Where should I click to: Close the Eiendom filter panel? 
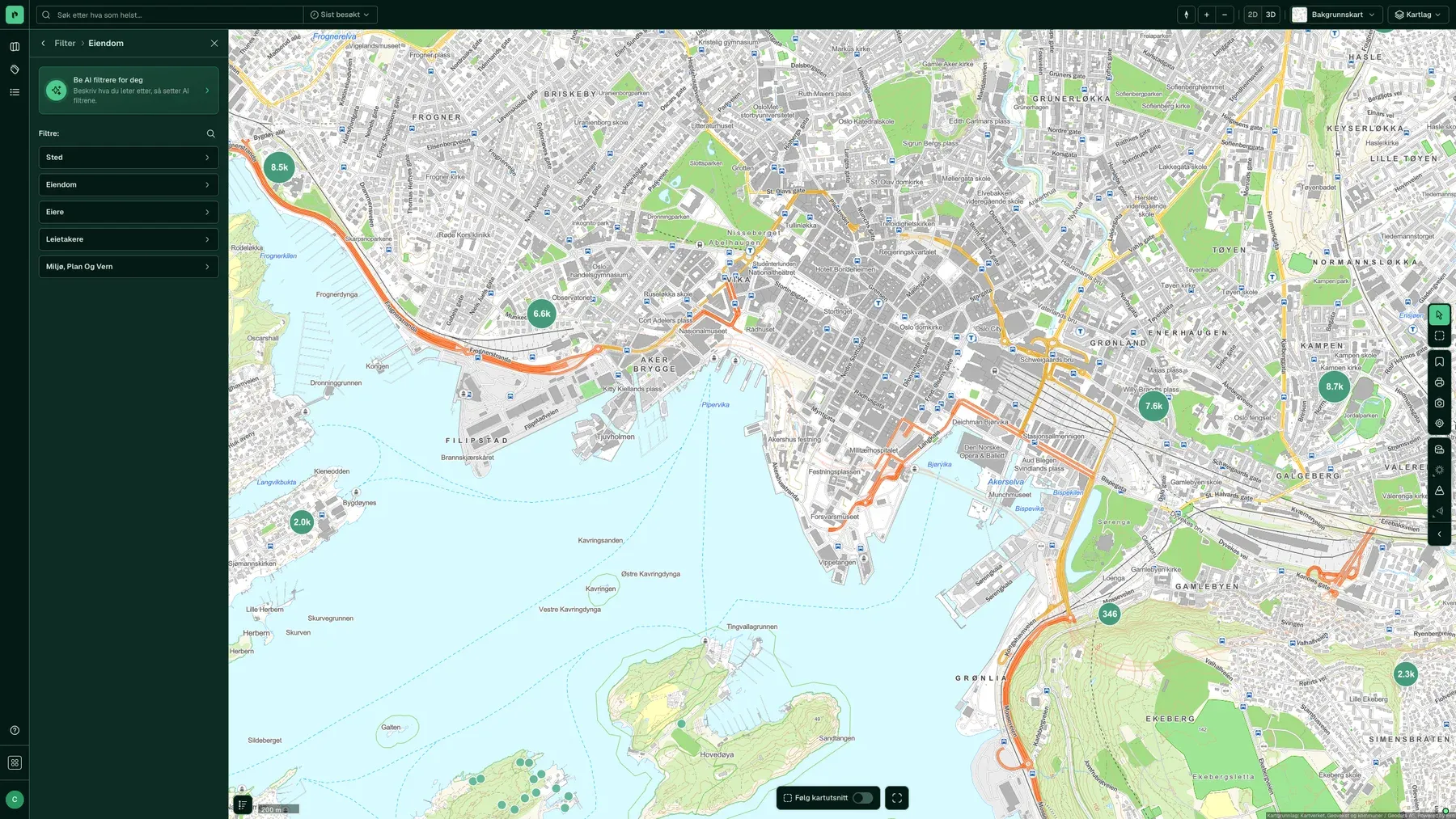(x=214, y=44)
